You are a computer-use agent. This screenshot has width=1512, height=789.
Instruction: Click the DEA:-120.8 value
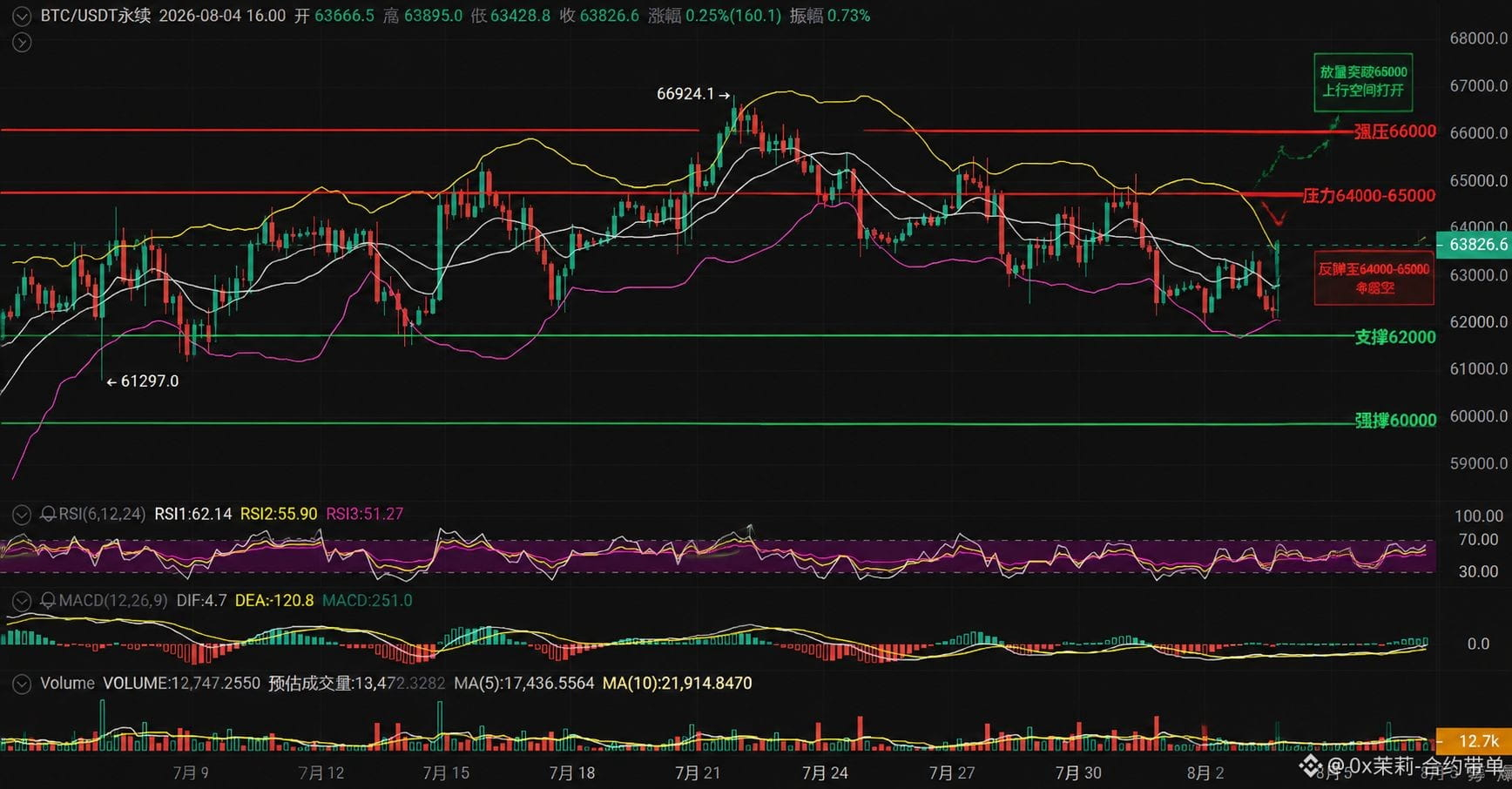coord(274,601)
